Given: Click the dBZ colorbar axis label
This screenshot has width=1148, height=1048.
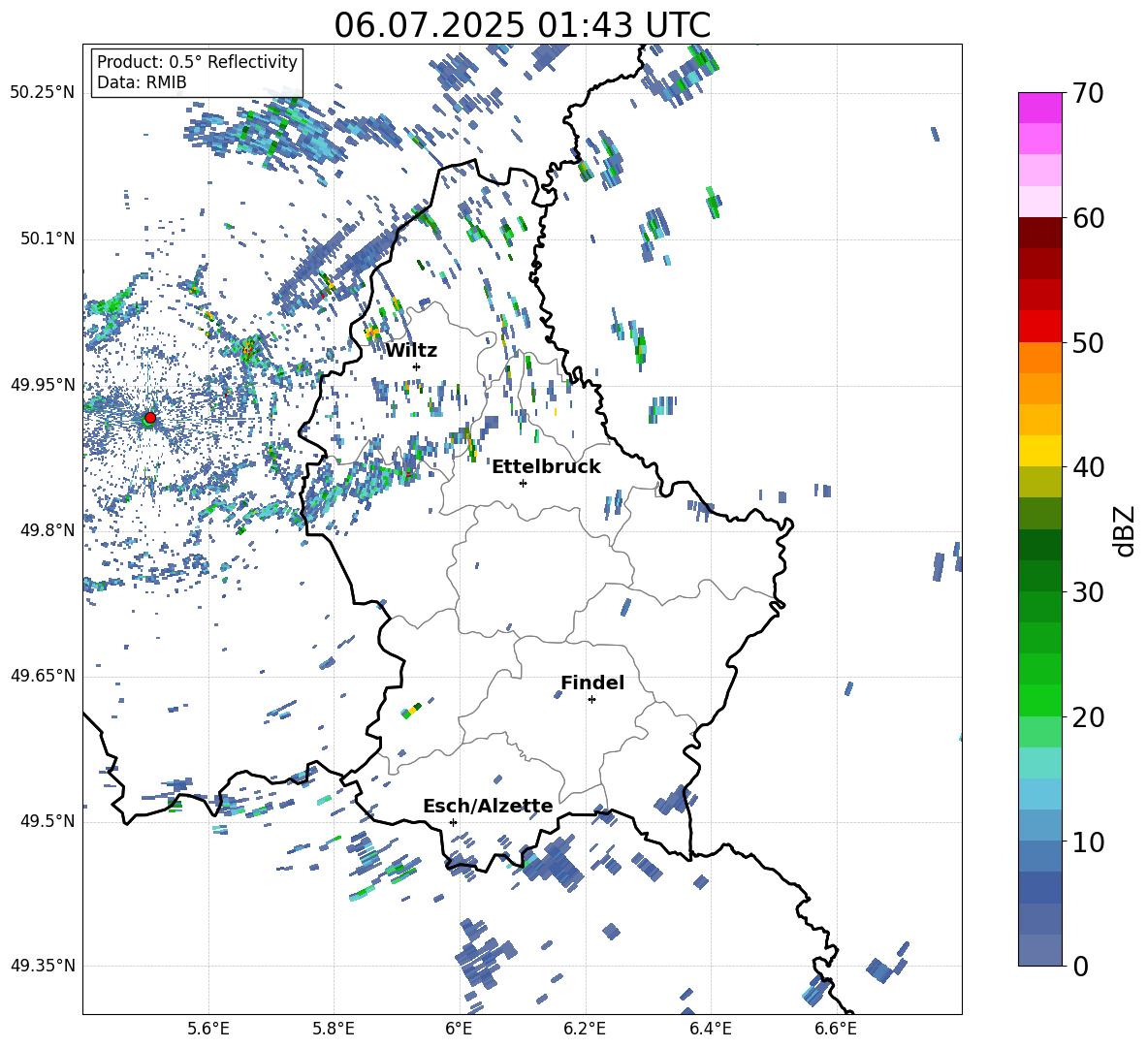Looking at the screenshot, I should [1124, 530].
